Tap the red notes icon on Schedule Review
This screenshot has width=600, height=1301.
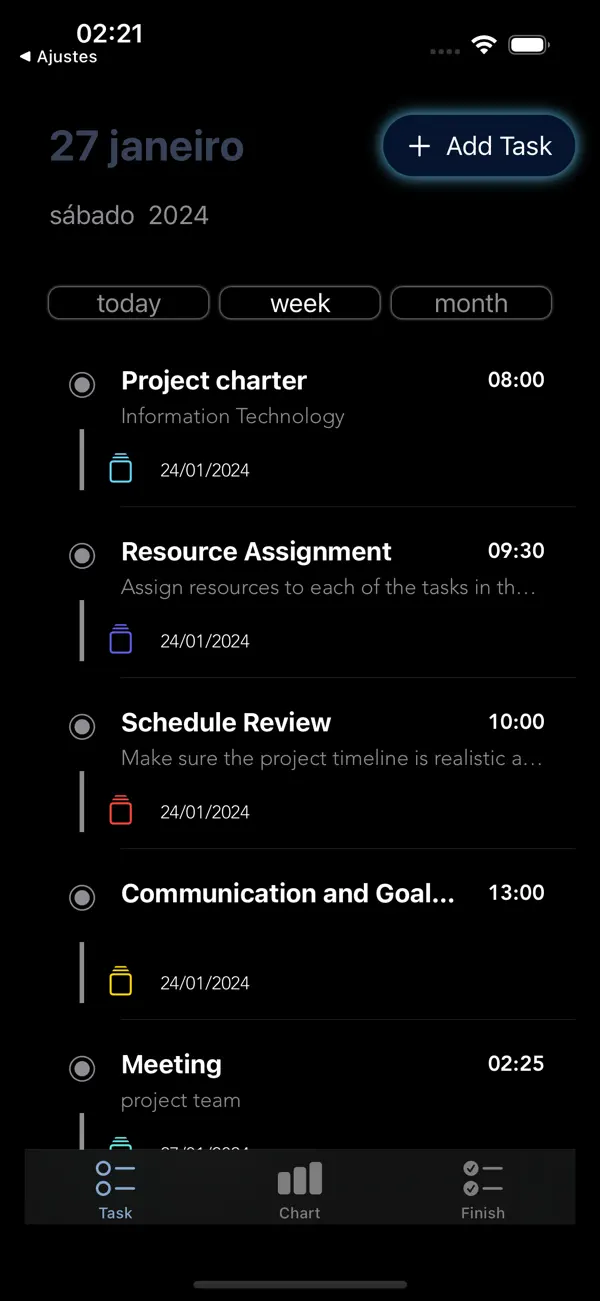click(121, 809)
